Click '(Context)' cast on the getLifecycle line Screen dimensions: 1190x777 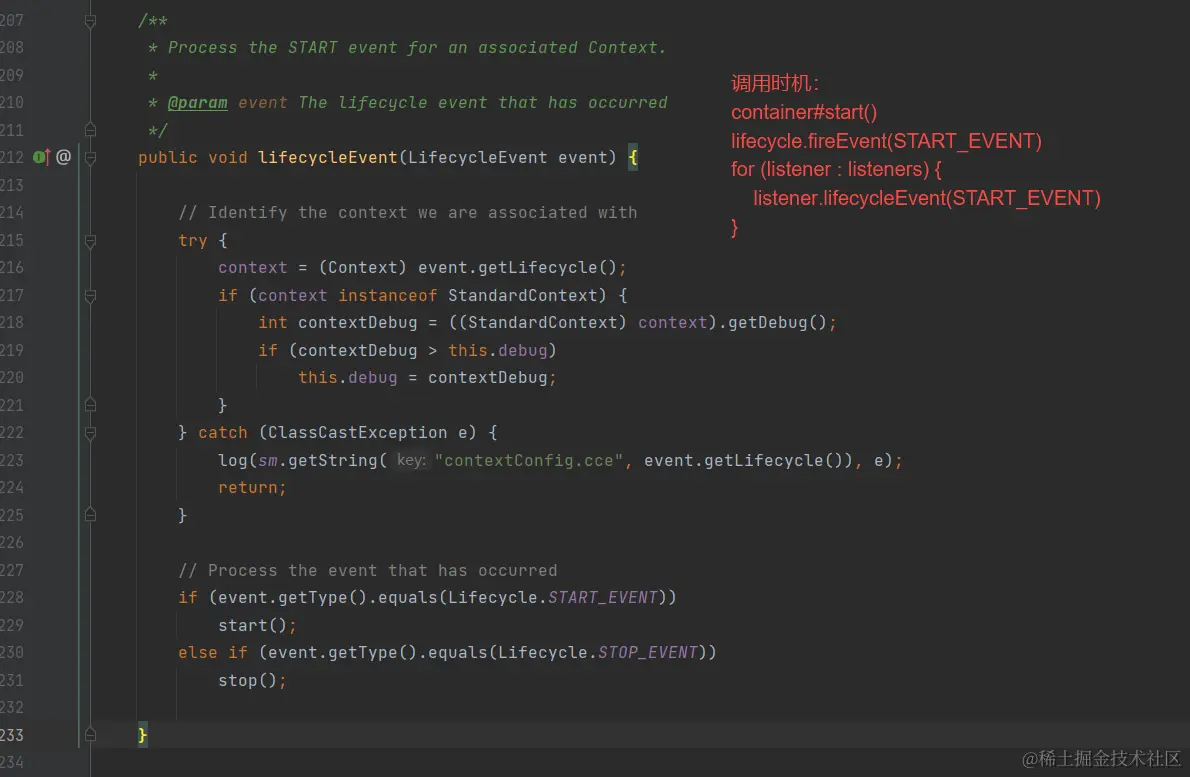(363, 268)
